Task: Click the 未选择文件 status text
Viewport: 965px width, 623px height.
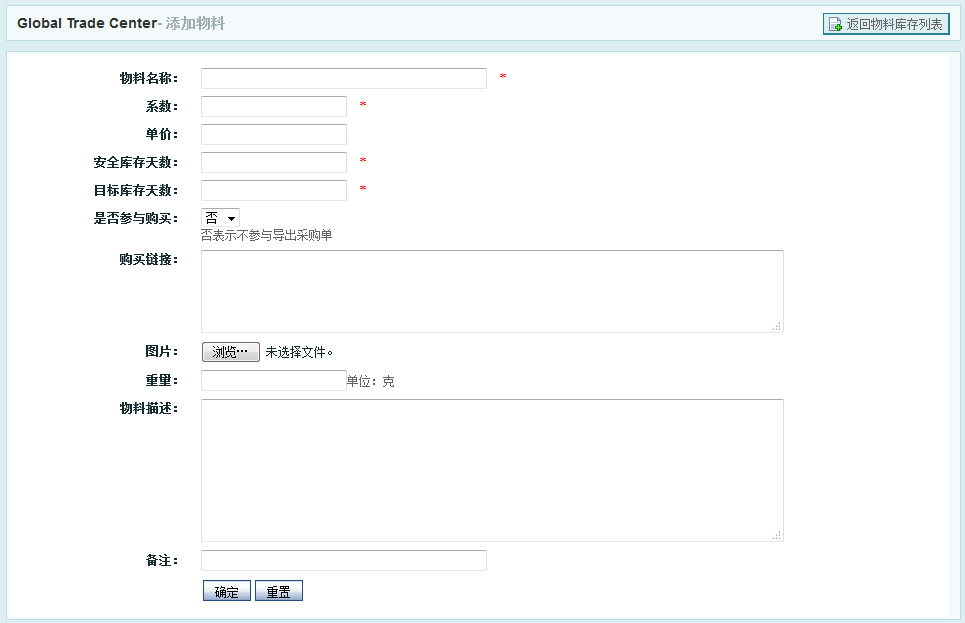Action: click(299, 352)
